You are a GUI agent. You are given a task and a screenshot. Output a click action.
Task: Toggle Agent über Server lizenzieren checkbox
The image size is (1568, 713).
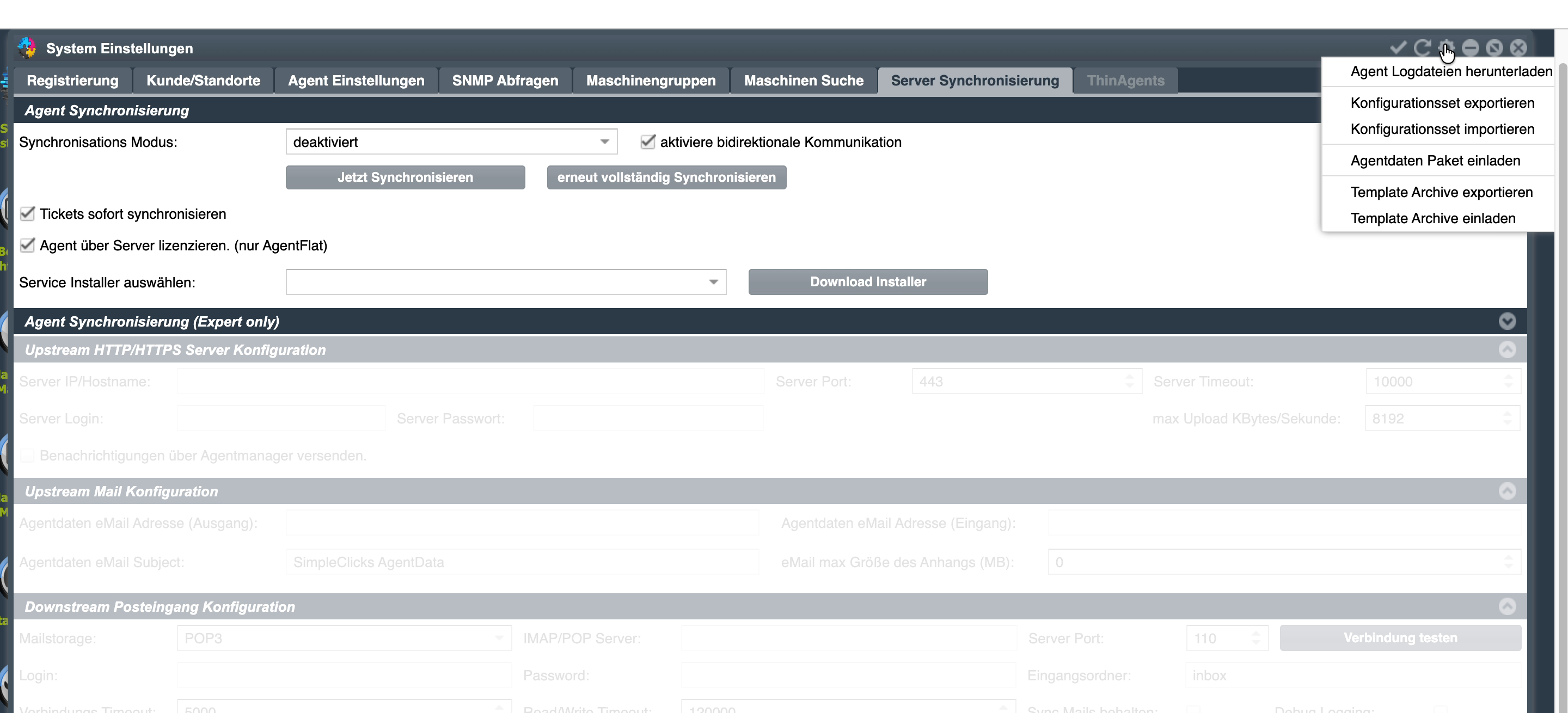point(27,245)
